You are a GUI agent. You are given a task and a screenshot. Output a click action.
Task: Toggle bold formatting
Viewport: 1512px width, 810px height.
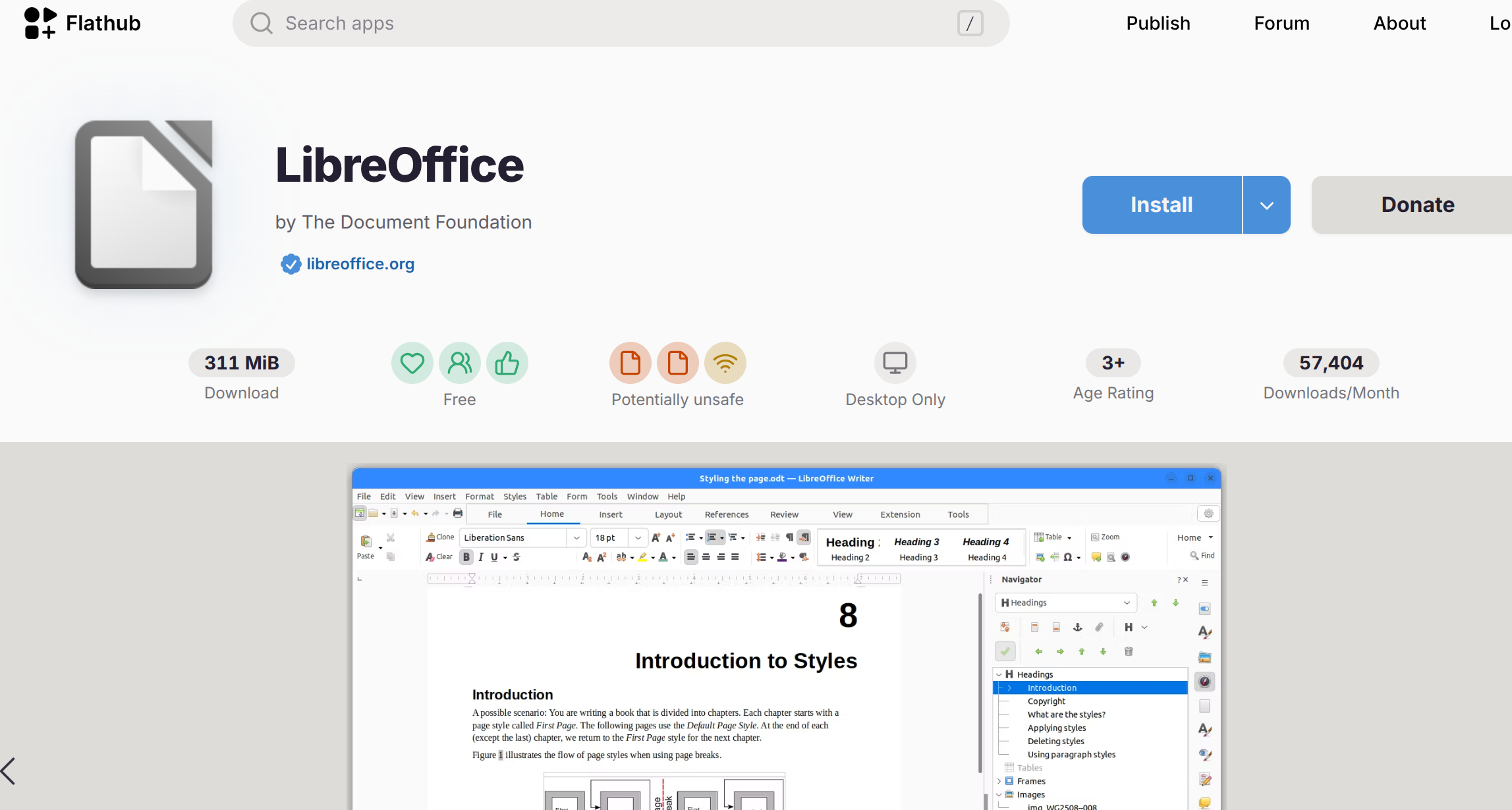(466, 557)
